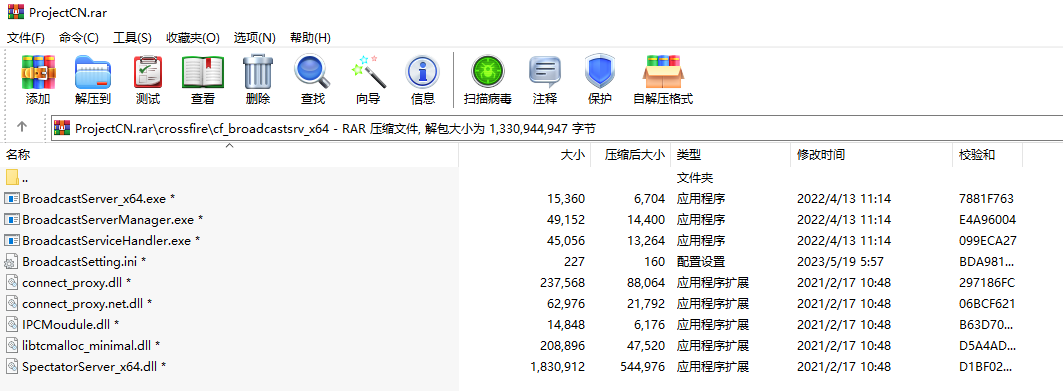Click connect_proxy.net.dll file icon

tap(12, 304)
